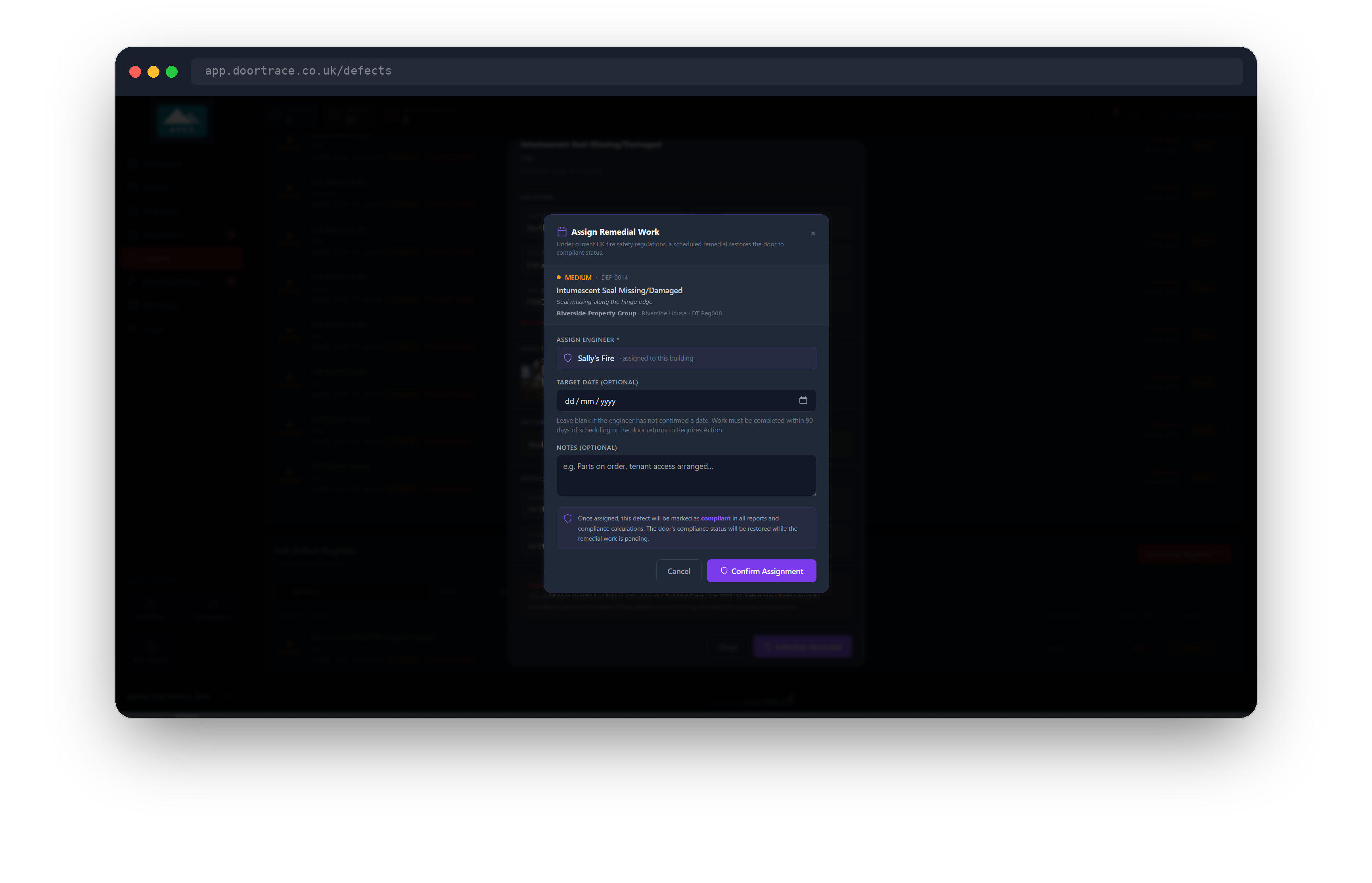Click the 'Riverside House' building text
Viewport: 1372px width, 883px height.
point(664,314)
